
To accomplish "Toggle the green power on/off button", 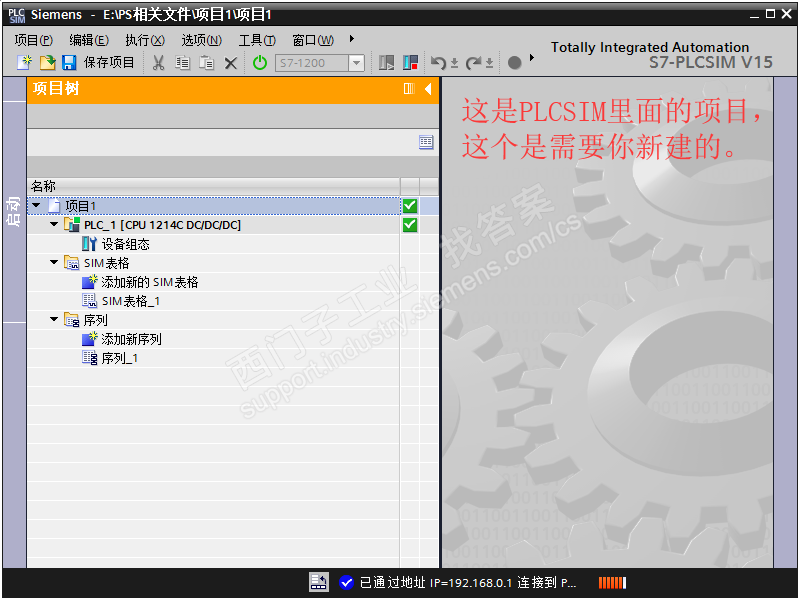I will click(x=260, y=63).
